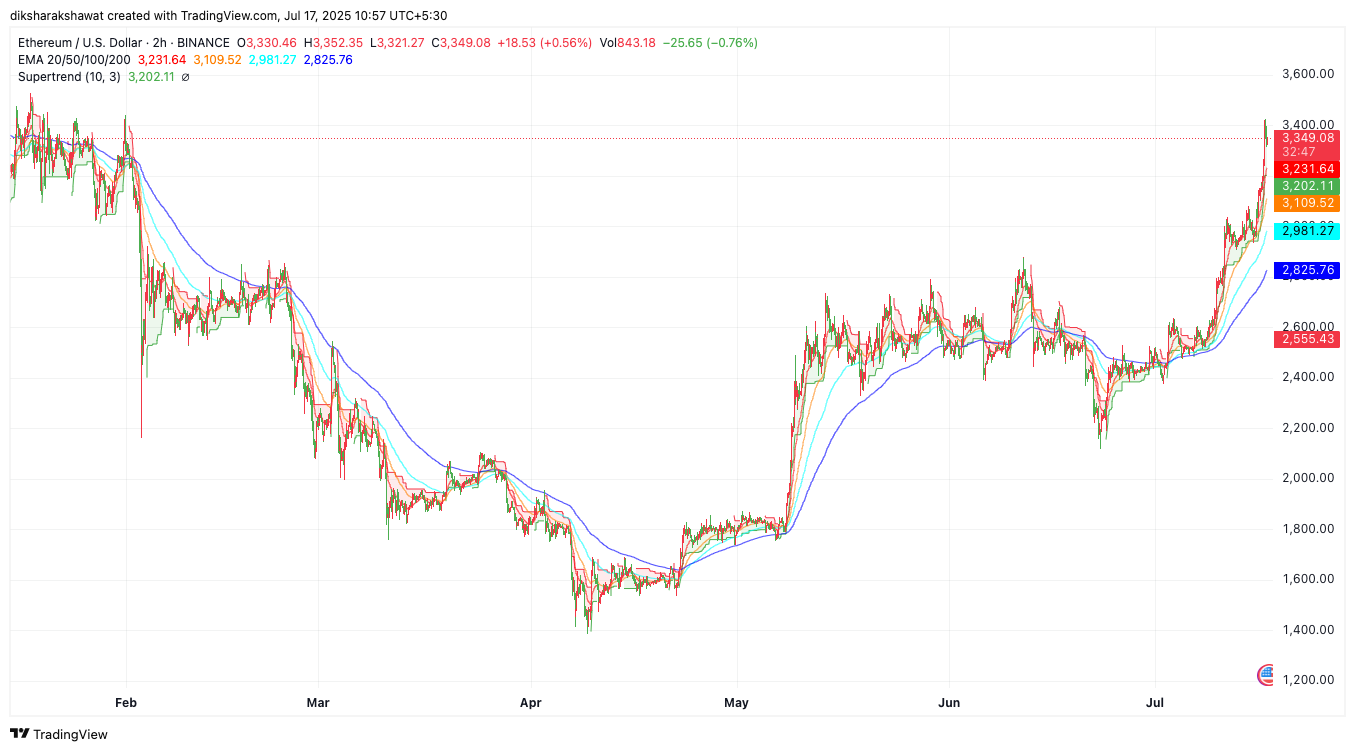Click the cyan 2,981.27 price axis tag
This screenshot has width=1355, height=751.
pyautogui.click(x=1309, y=231)
